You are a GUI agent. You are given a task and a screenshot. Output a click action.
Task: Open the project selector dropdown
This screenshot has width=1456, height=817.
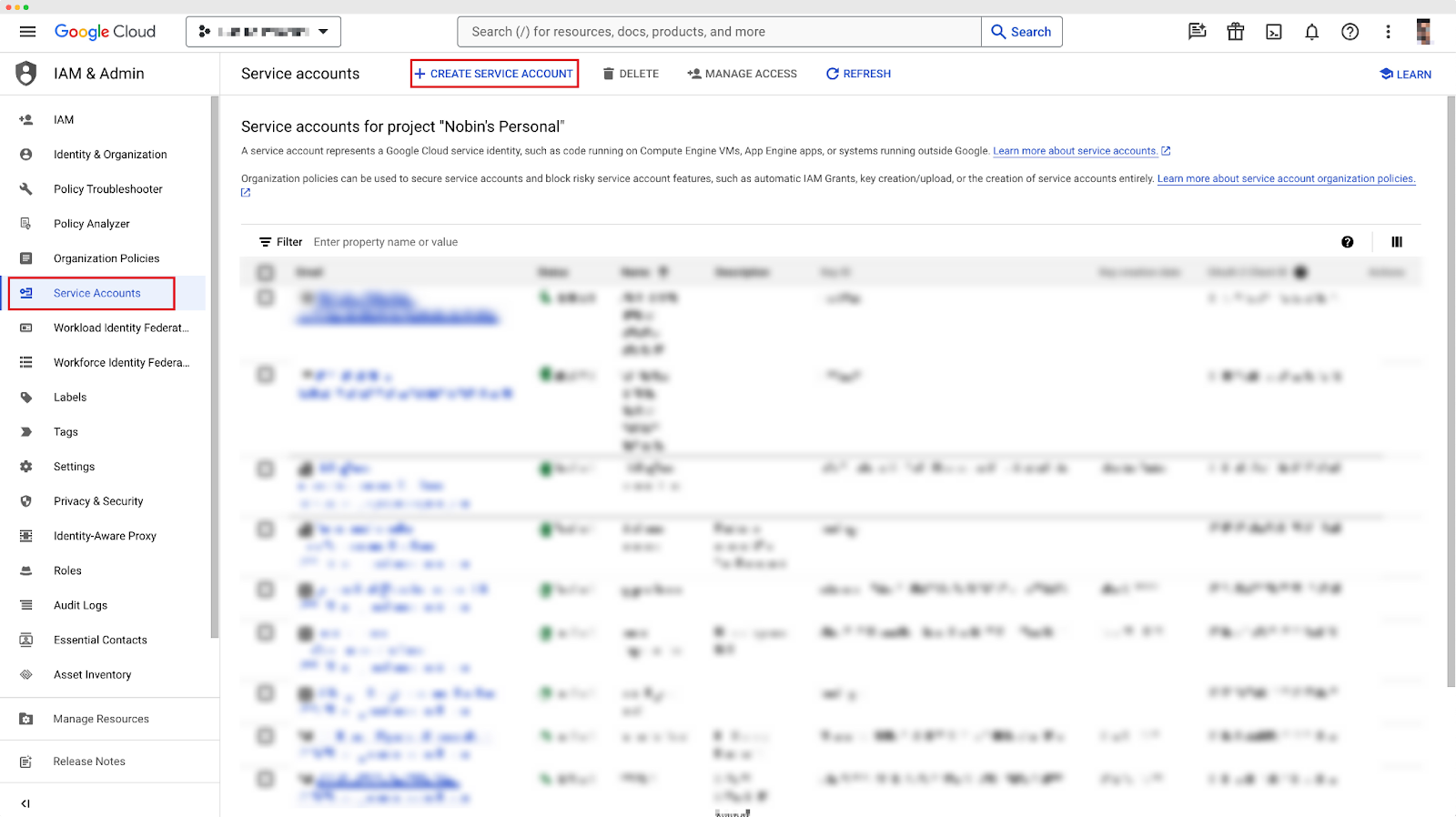[x=263, y=32]
